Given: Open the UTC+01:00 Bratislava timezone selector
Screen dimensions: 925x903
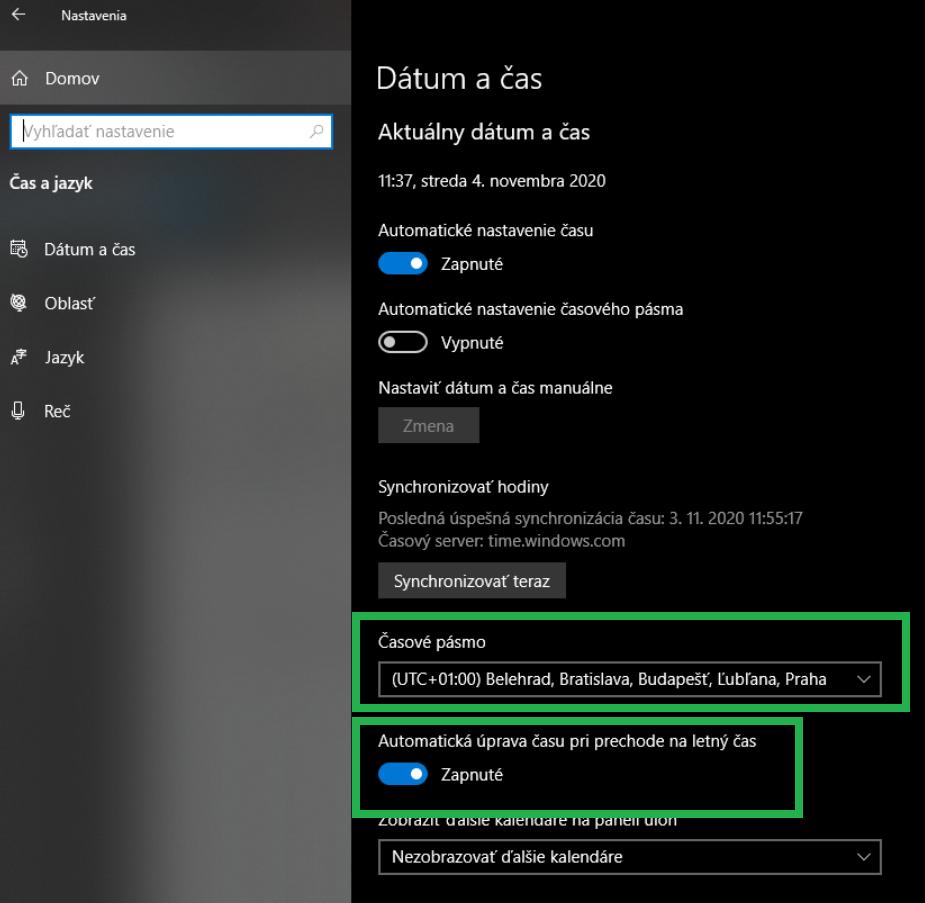Looking at the screenshot, I should coord(630,680).
